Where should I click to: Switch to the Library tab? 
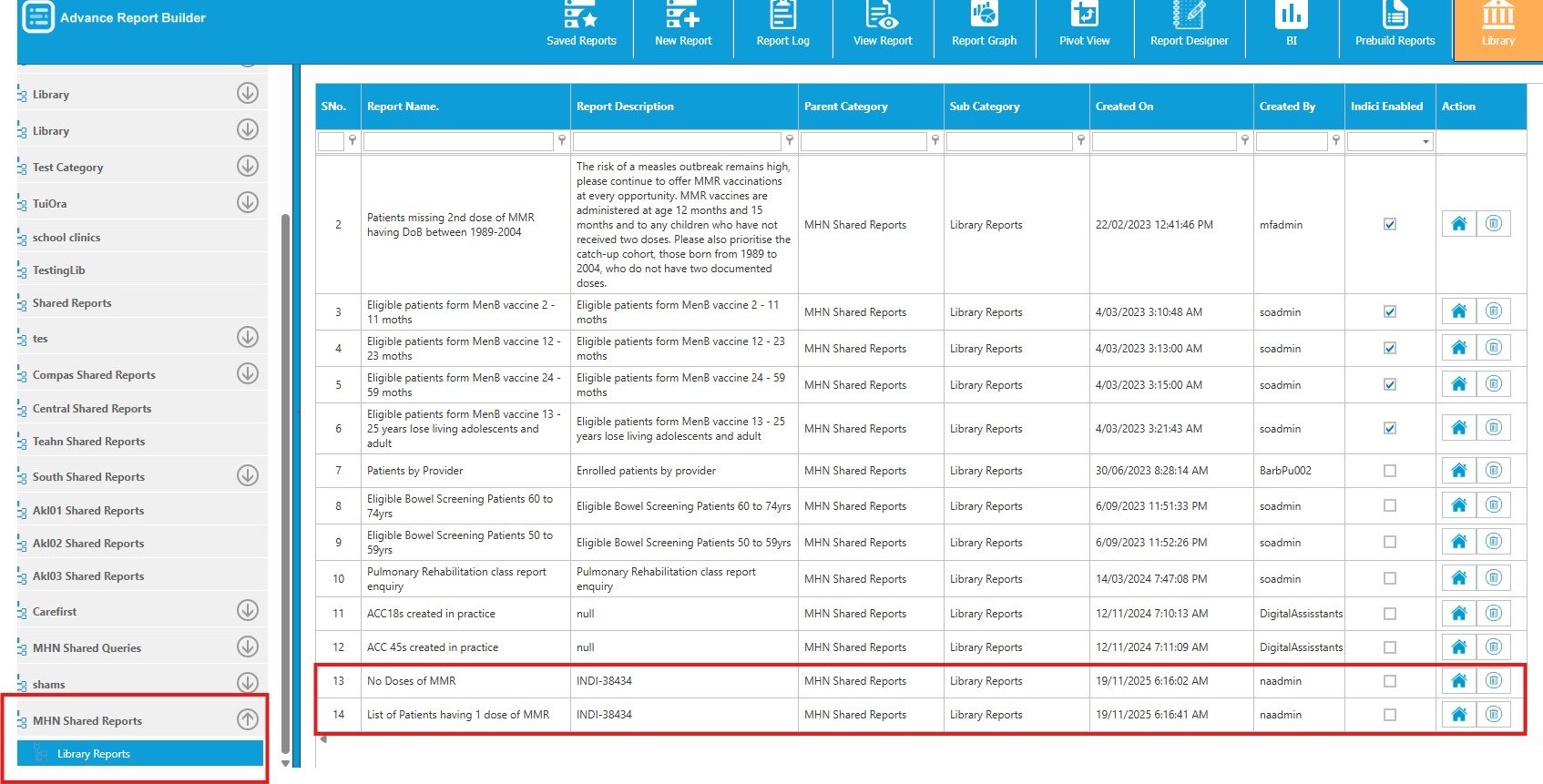coord(1497,27)
